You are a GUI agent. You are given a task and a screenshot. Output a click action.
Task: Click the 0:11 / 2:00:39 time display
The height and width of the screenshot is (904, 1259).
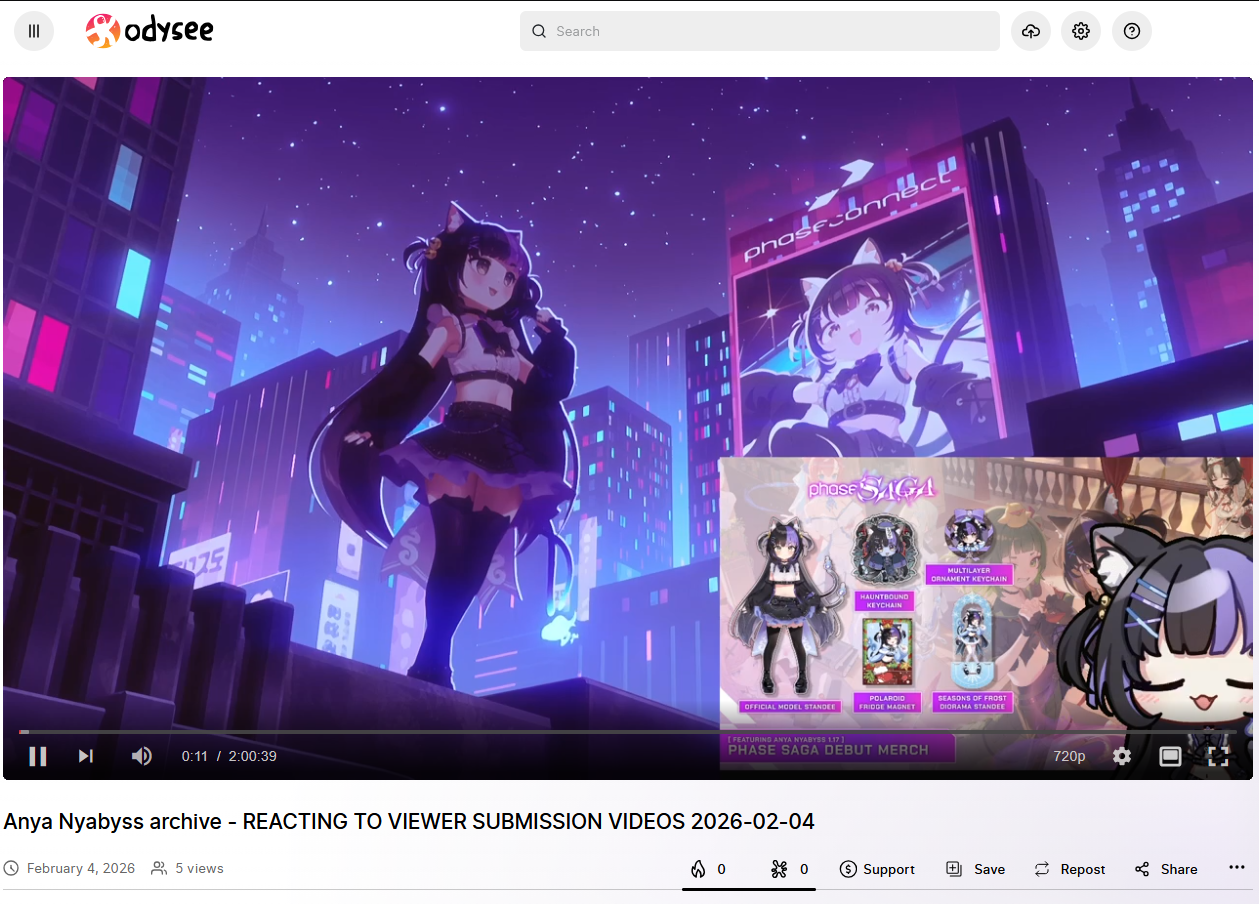(229, 756)
